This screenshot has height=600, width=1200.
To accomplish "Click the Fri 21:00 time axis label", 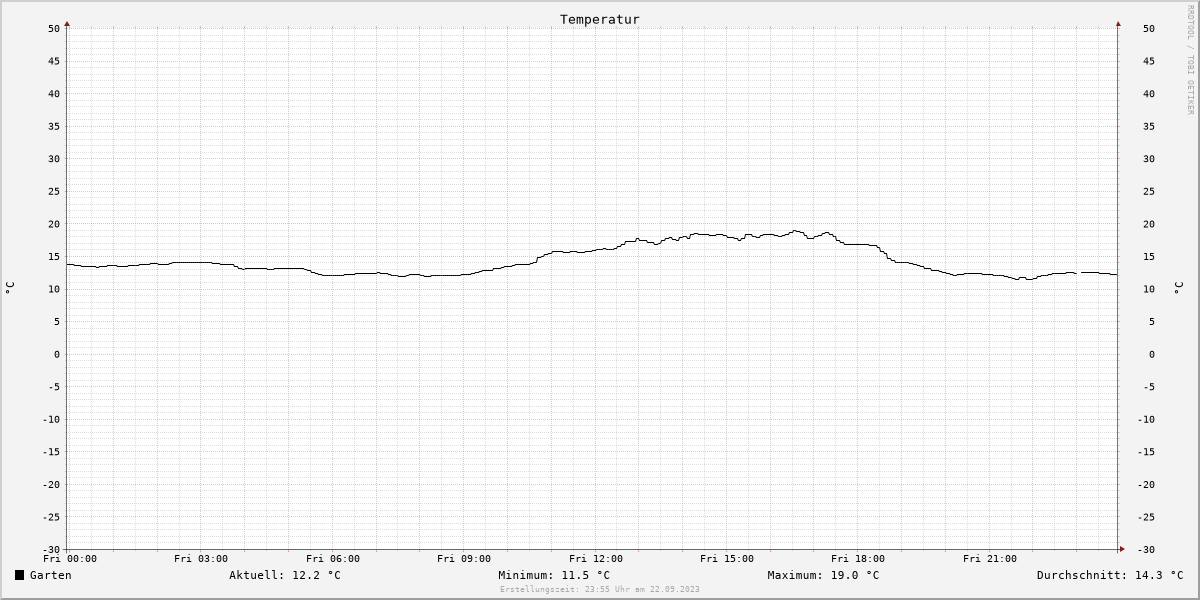I will [990, 559].
